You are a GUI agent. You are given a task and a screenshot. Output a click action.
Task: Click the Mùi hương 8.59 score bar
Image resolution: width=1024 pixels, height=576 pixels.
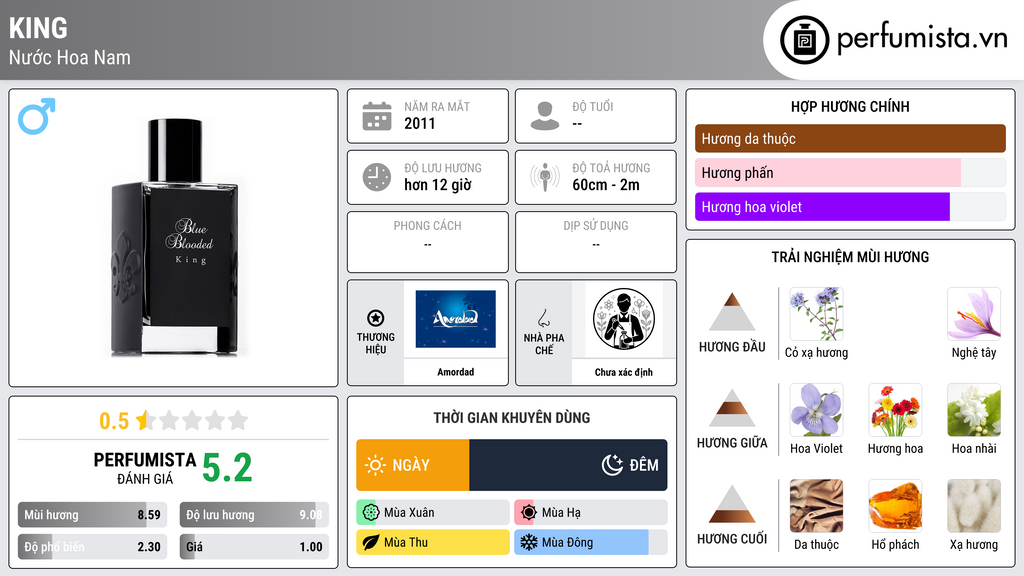pos(92,515)
